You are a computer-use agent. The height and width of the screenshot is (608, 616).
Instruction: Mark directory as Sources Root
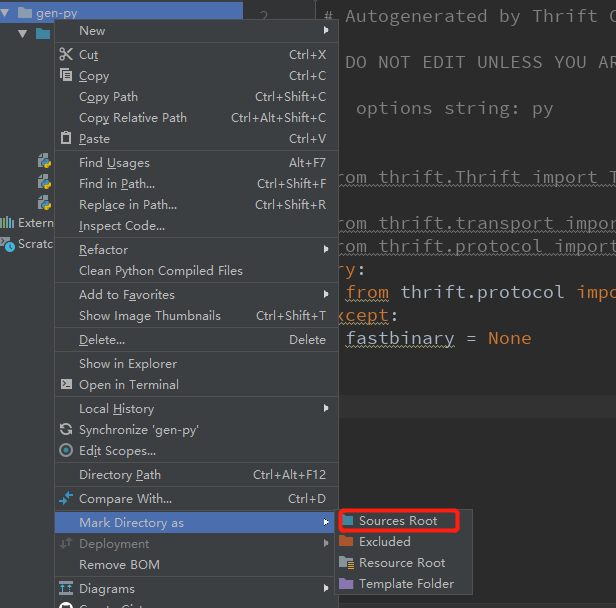[x=404, y=520]
